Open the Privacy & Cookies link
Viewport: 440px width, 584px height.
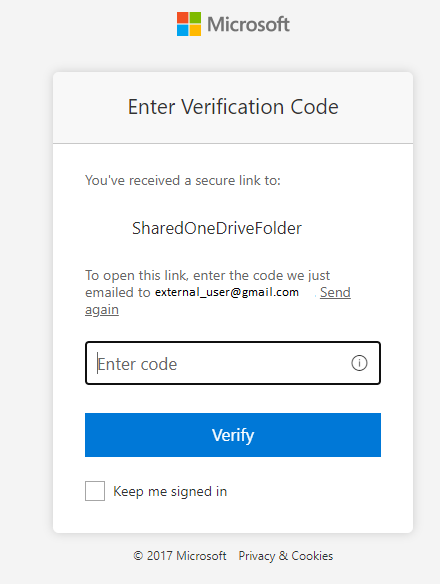(286, 556)
